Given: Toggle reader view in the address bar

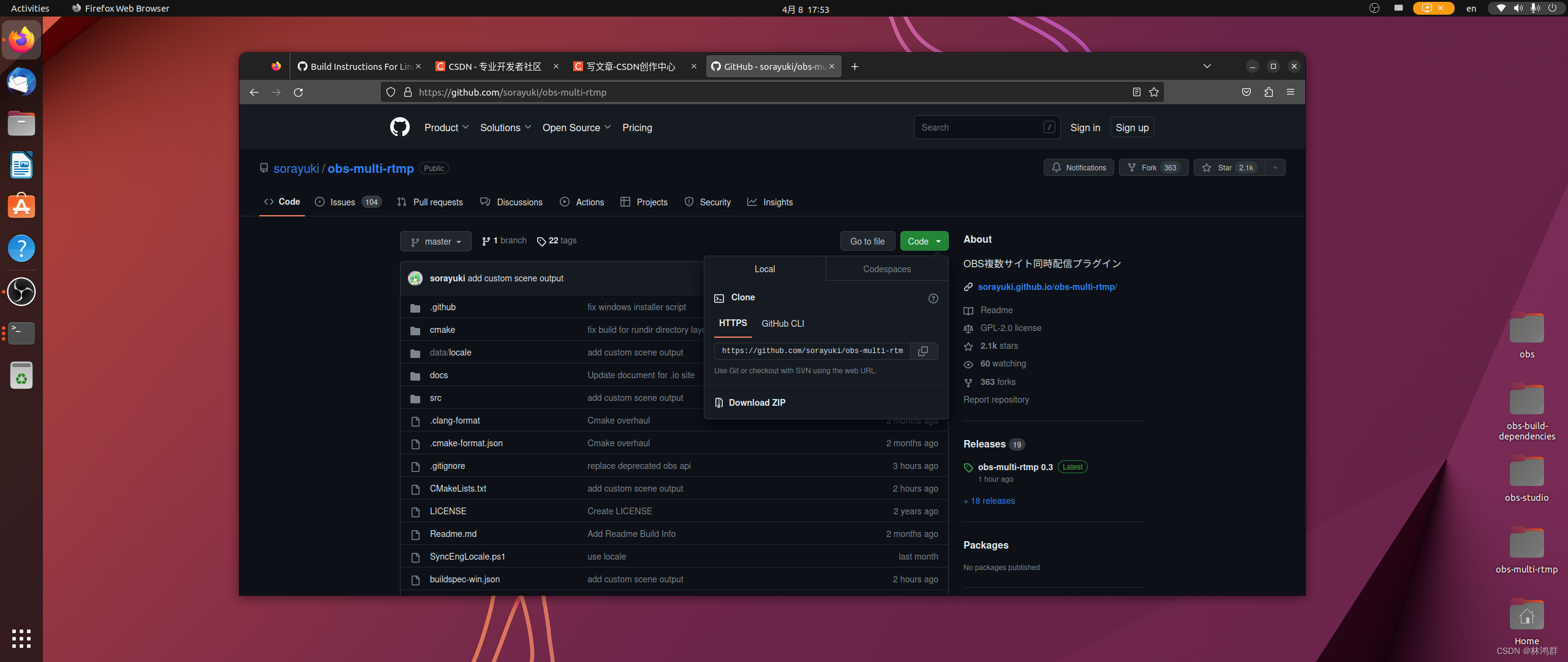Looking at the screenshot, I should [1136, 92].
